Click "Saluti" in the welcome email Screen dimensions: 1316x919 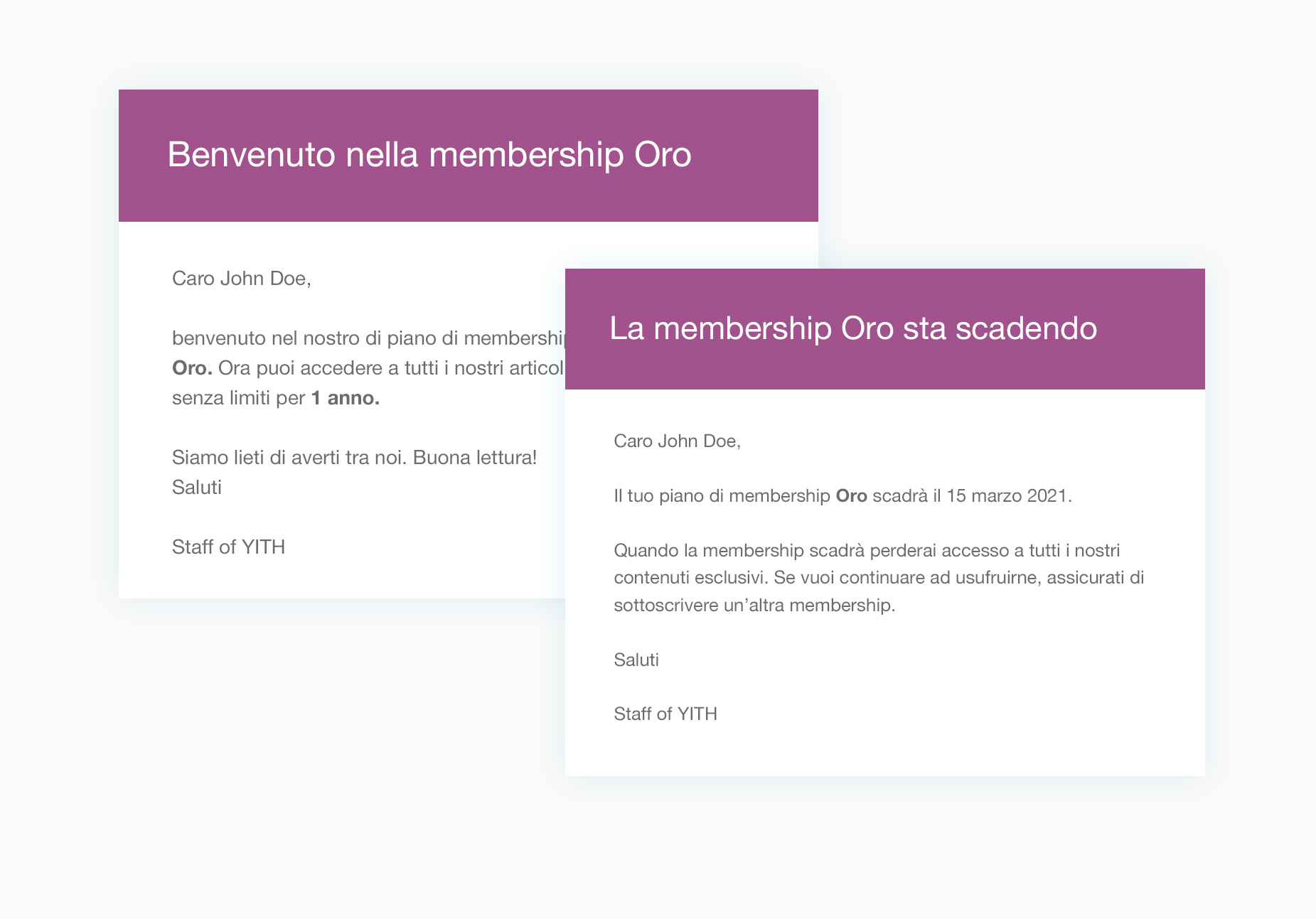[x=197, y=487]
